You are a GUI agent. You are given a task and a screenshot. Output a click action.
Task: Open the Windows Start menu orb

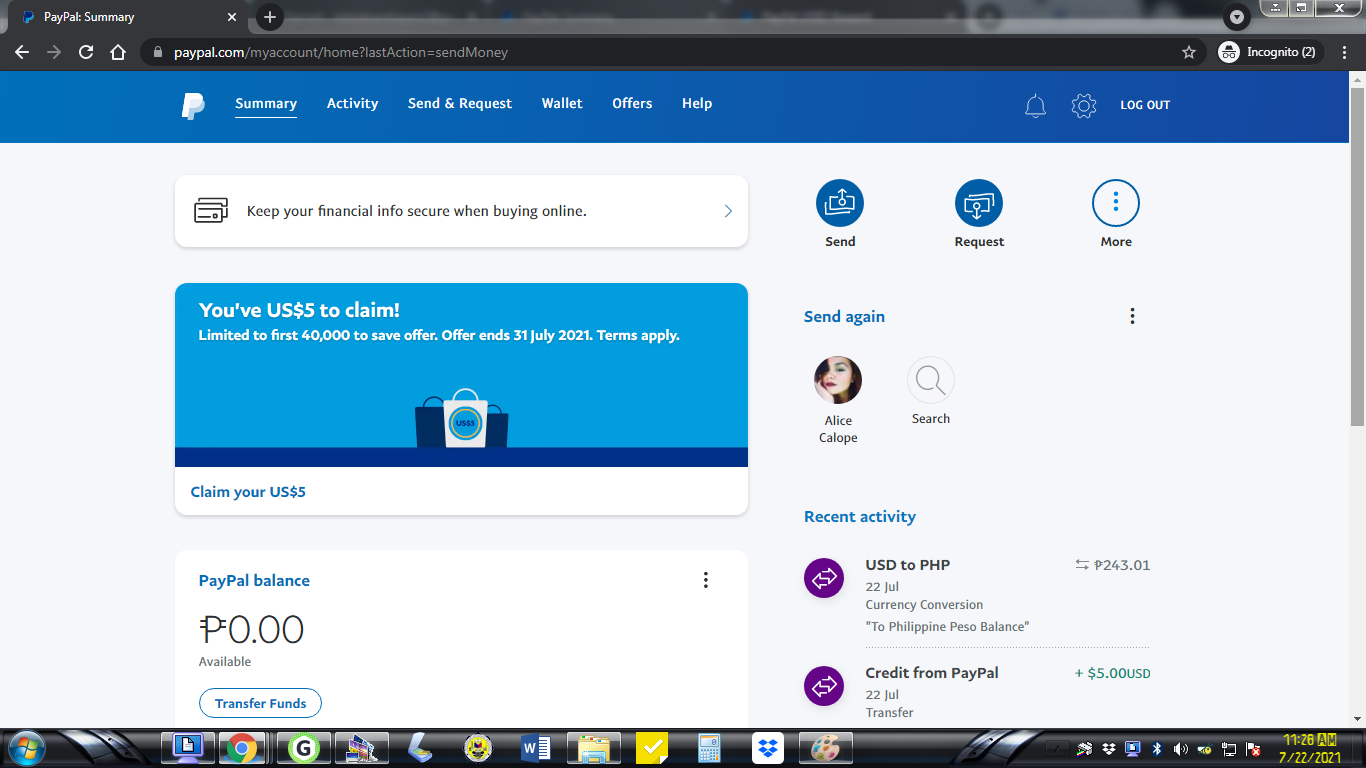point(25,747)
